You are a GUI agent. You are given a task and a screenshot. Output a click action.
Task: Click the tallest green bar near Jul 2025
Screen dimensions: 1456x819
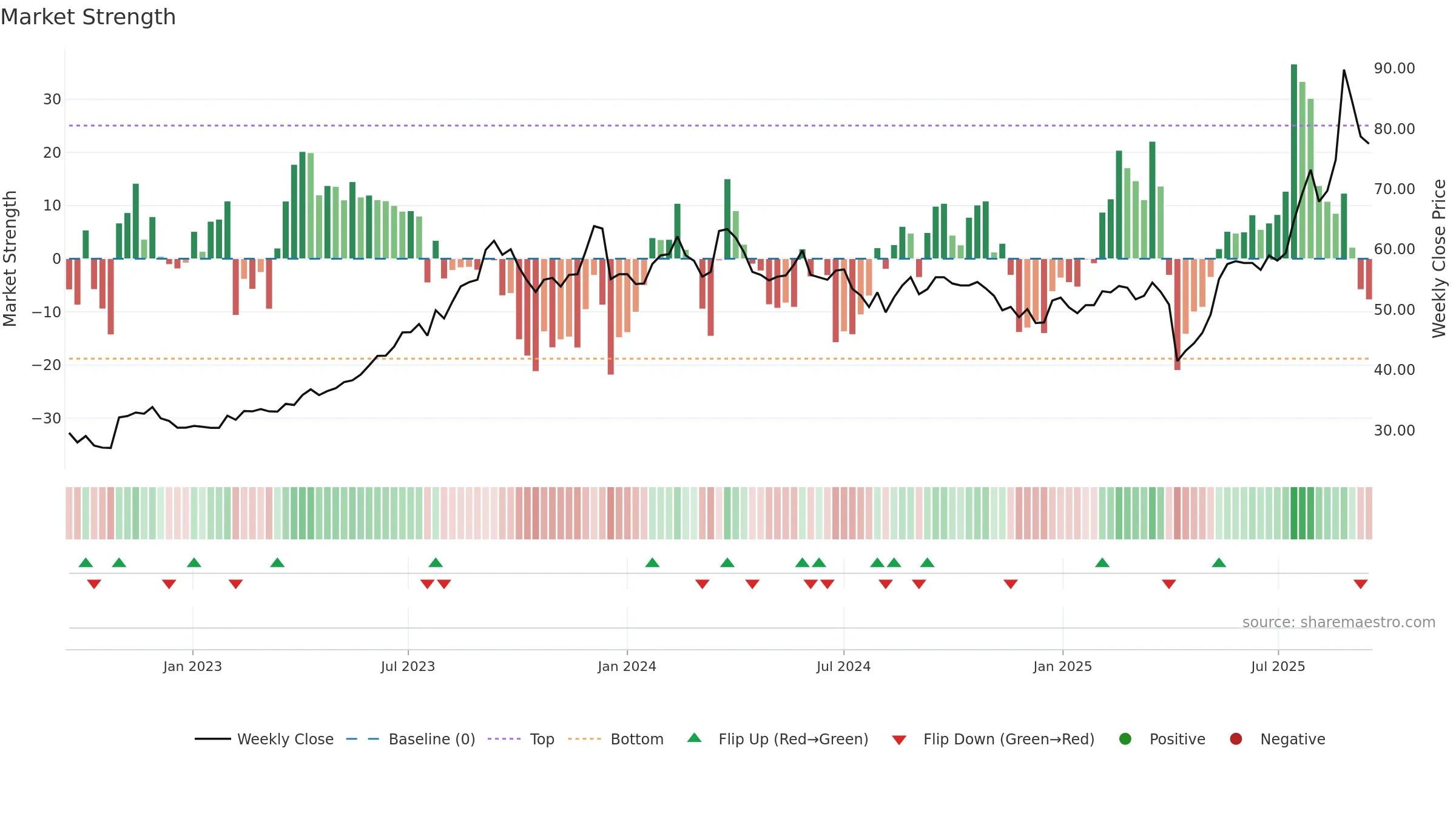coord(1294,161)
